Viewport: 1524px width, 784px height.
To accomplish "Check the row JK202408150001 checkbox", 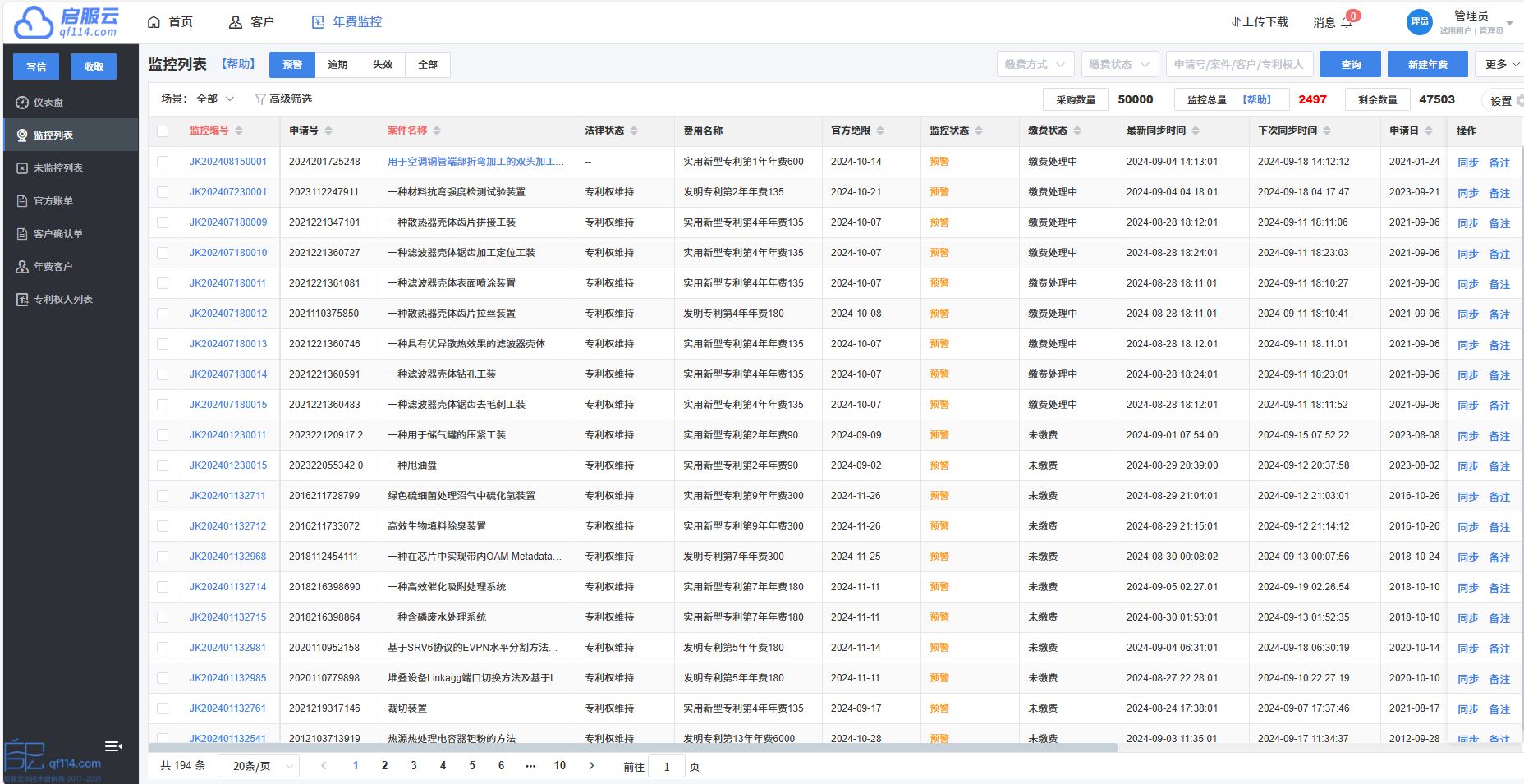I will pos(163,162).
